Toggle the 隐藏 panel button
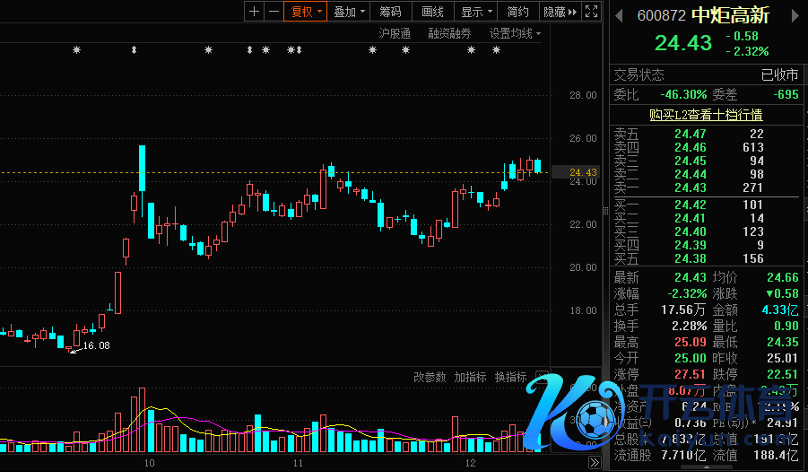The width and height of the screenshot is (808, 472). (x=553, y=12)
